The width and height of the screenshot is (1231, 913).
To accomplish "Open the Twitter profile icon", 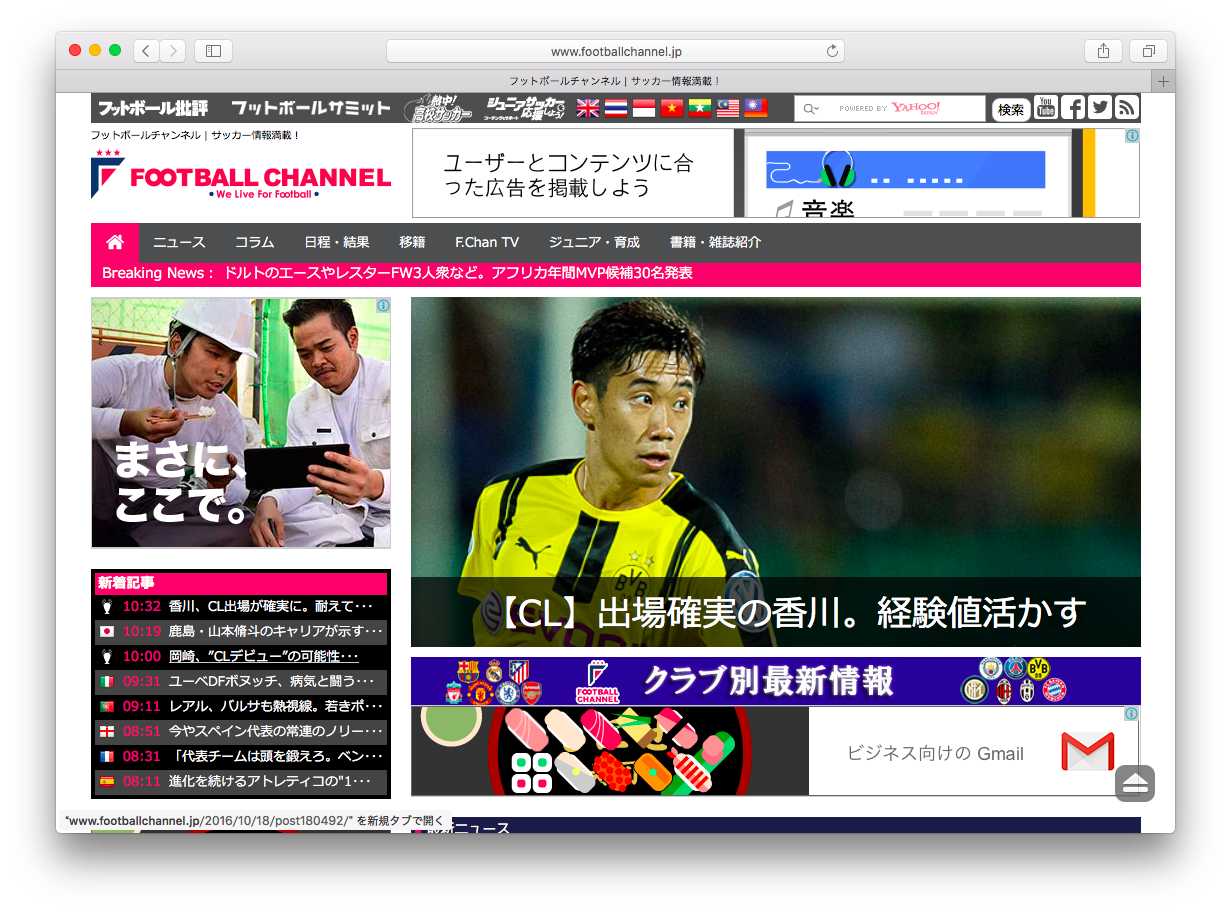I will click(x=1100, y=108).
